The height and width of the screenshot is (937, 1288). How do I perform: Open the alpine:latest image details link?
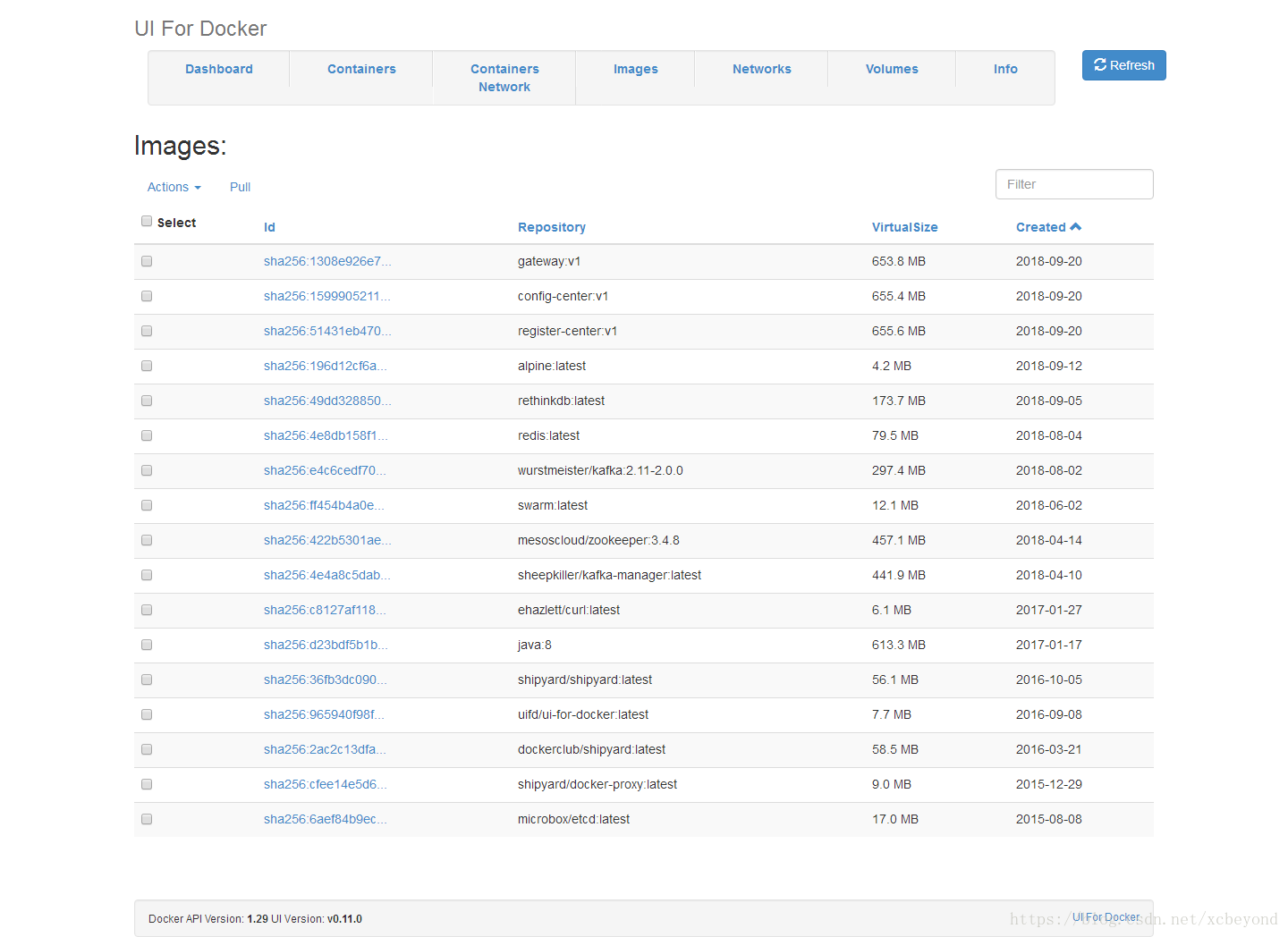pos(326,366)
